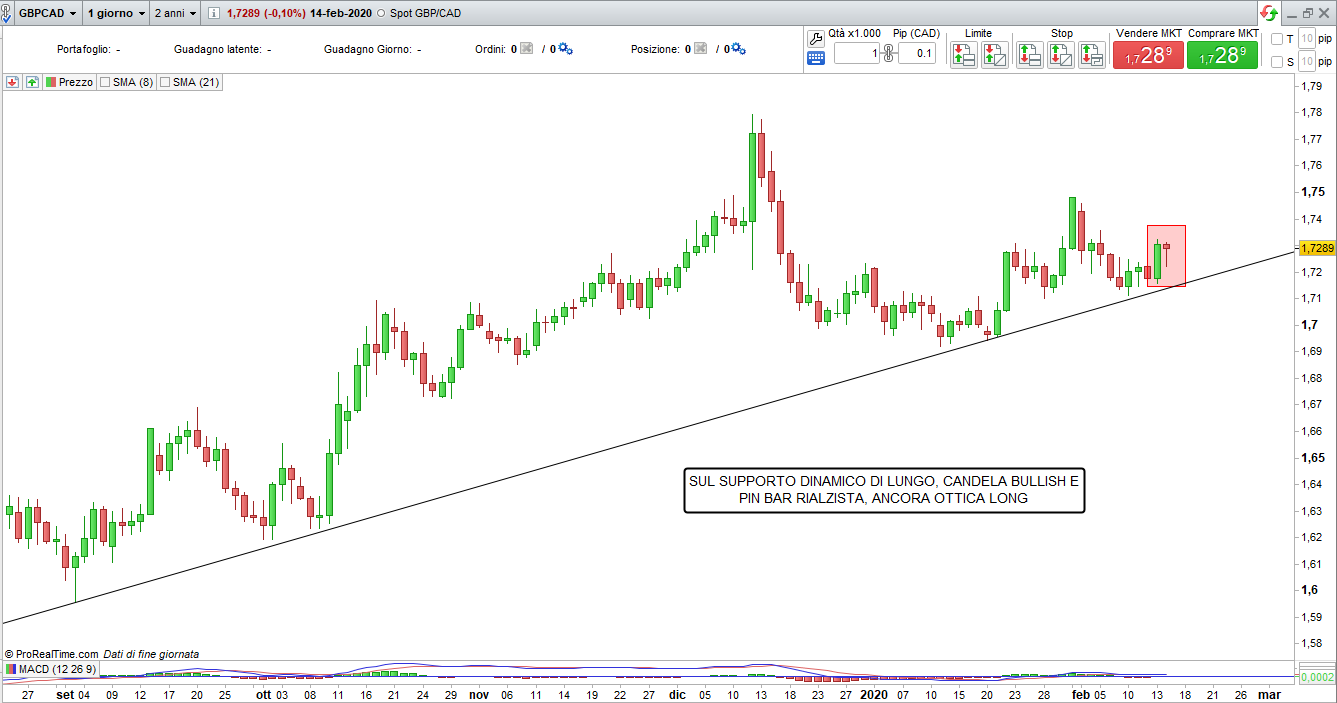Enable the SMA (21) indicator checkbox
This screenshot has height=703, width=1337.
coord(166,82)
